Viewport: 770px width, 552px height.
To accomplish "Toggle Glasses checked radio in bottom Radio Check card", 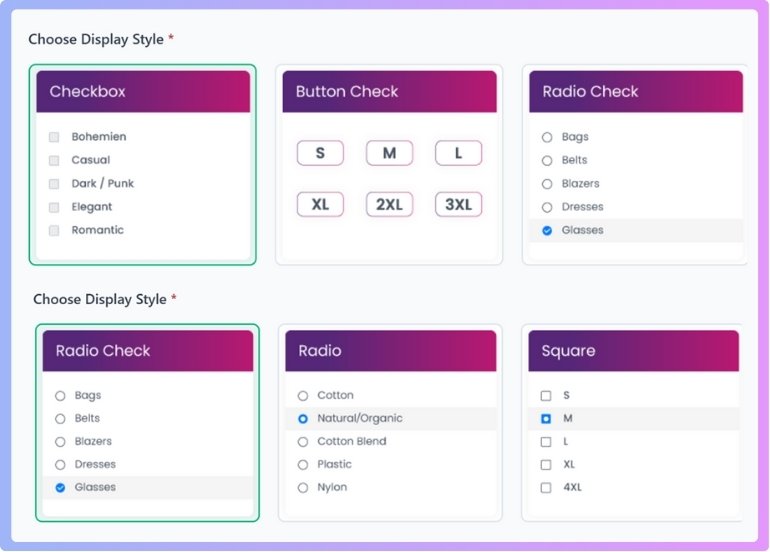I will tap(60, 488).
